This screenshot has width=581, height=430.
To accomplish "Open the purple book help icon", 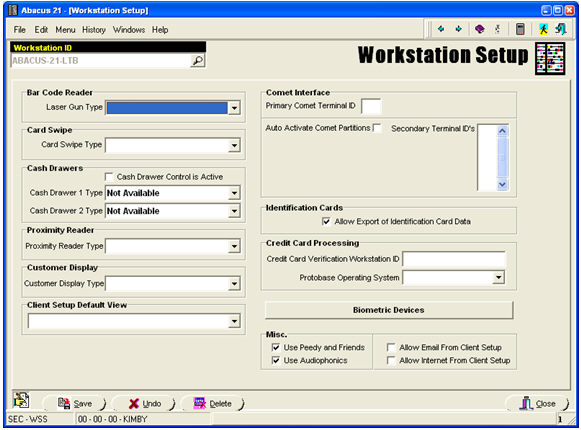I will pyautogui.click(x=480, y=29).
